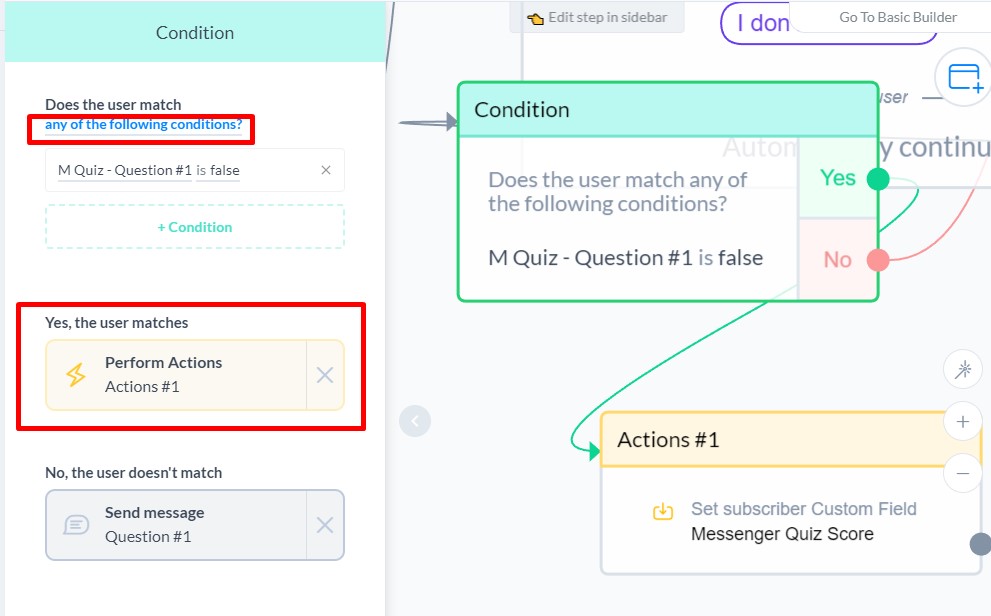
Task: Zoom out using the minus icon
Action: pos(962,473)
